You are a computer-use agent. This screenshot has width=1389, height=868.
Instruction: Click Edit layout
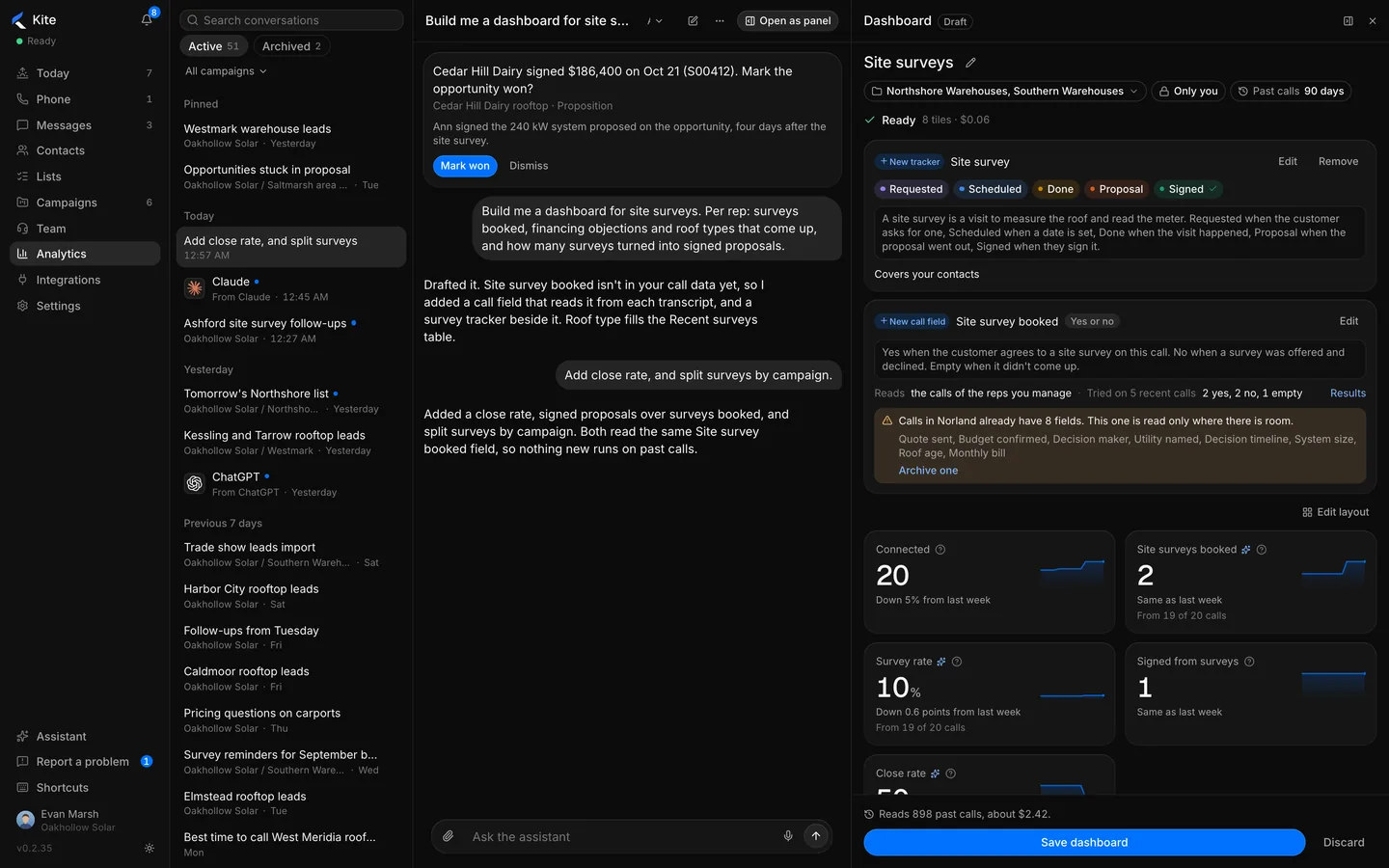[x=1335, y=512]
